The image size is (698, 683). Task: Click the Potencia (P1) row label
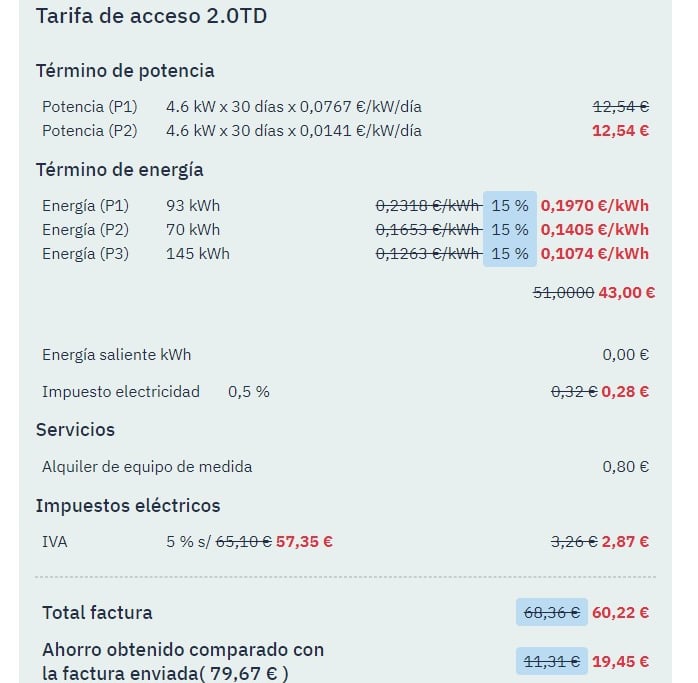click(90, 106)
